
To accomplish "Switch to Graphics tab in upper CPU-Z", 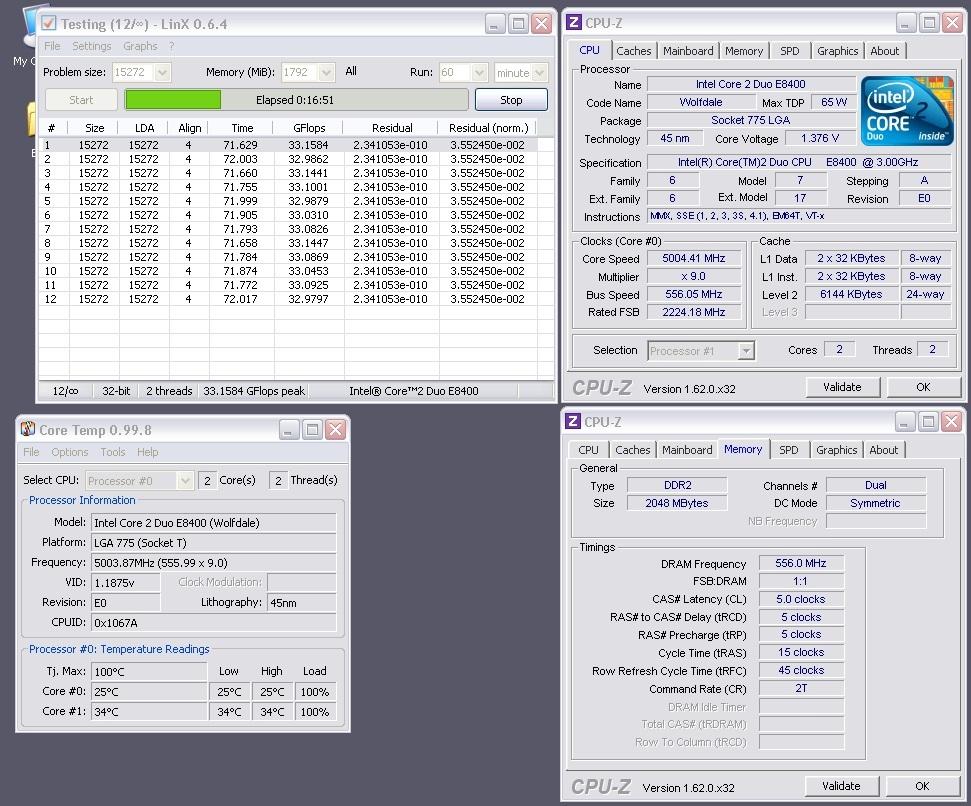I will [837, 51].
